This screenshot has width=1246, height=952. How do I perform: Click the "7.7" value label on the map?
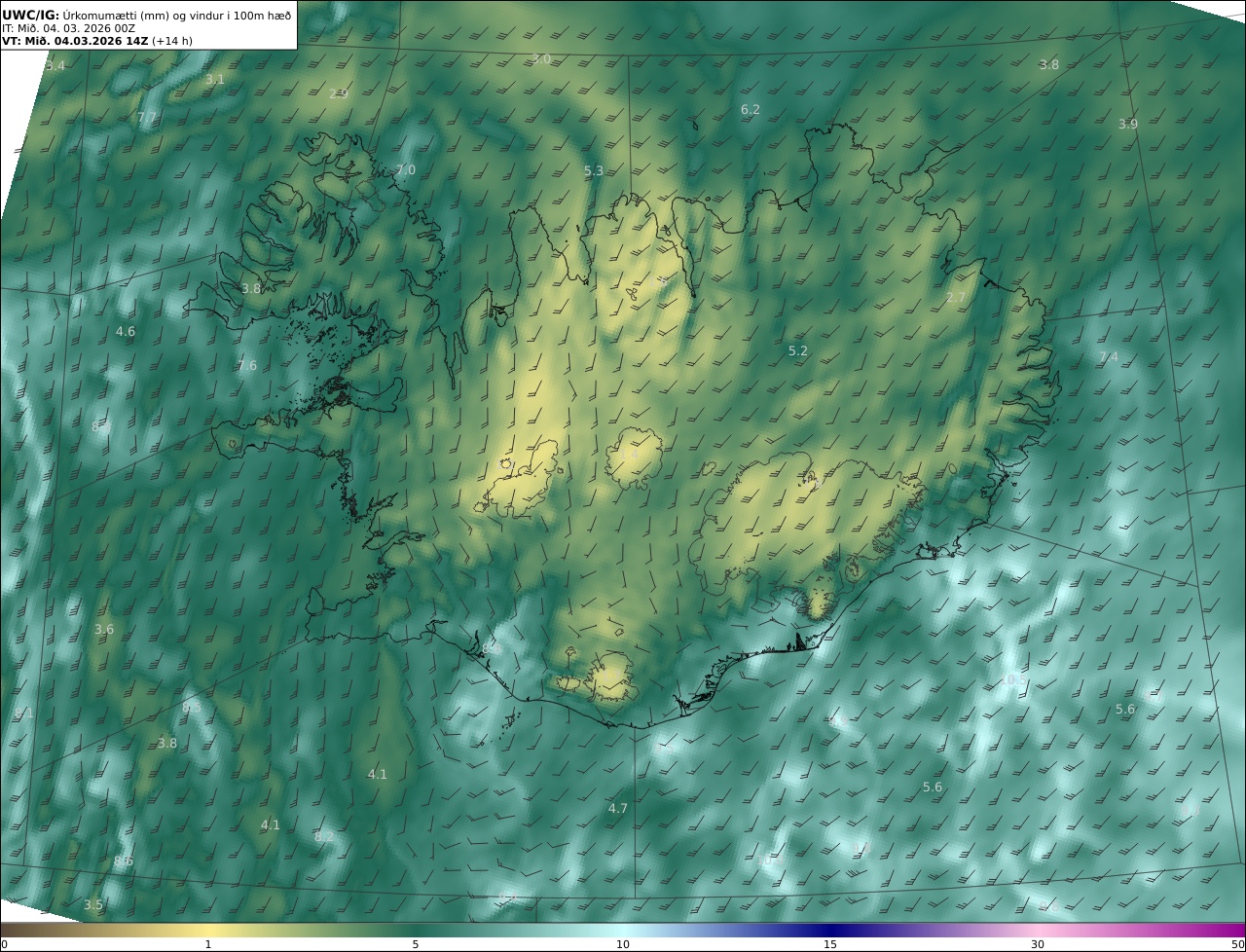point(147,118)
